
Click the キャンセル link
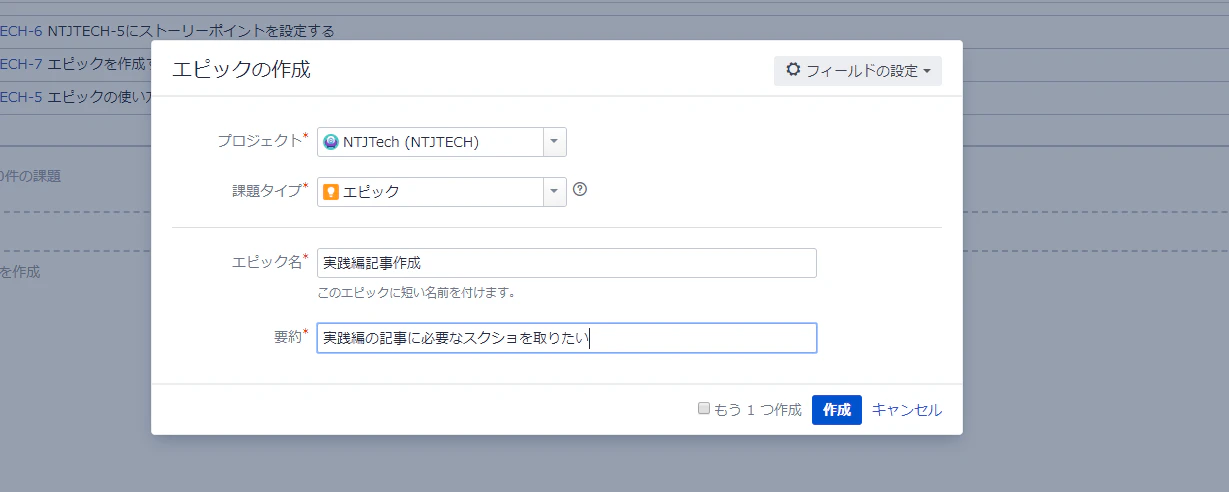coord(907,410)
